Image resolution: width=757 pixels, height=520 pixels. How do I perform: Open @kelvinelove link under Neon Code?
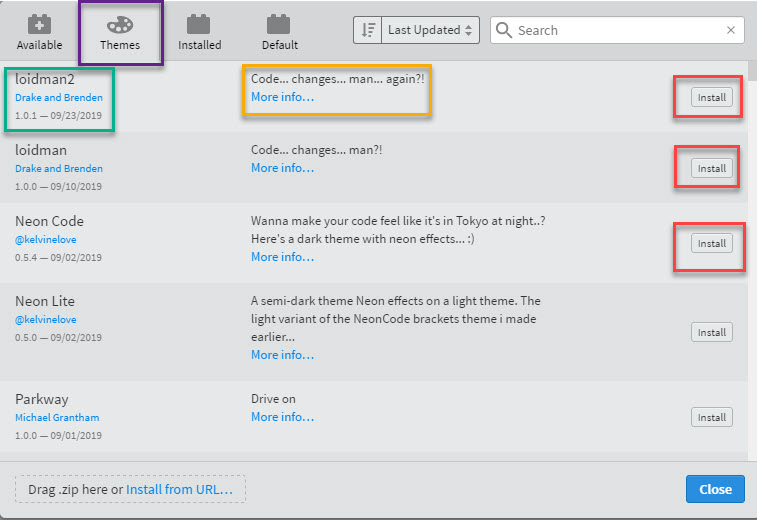pos(46,239)
